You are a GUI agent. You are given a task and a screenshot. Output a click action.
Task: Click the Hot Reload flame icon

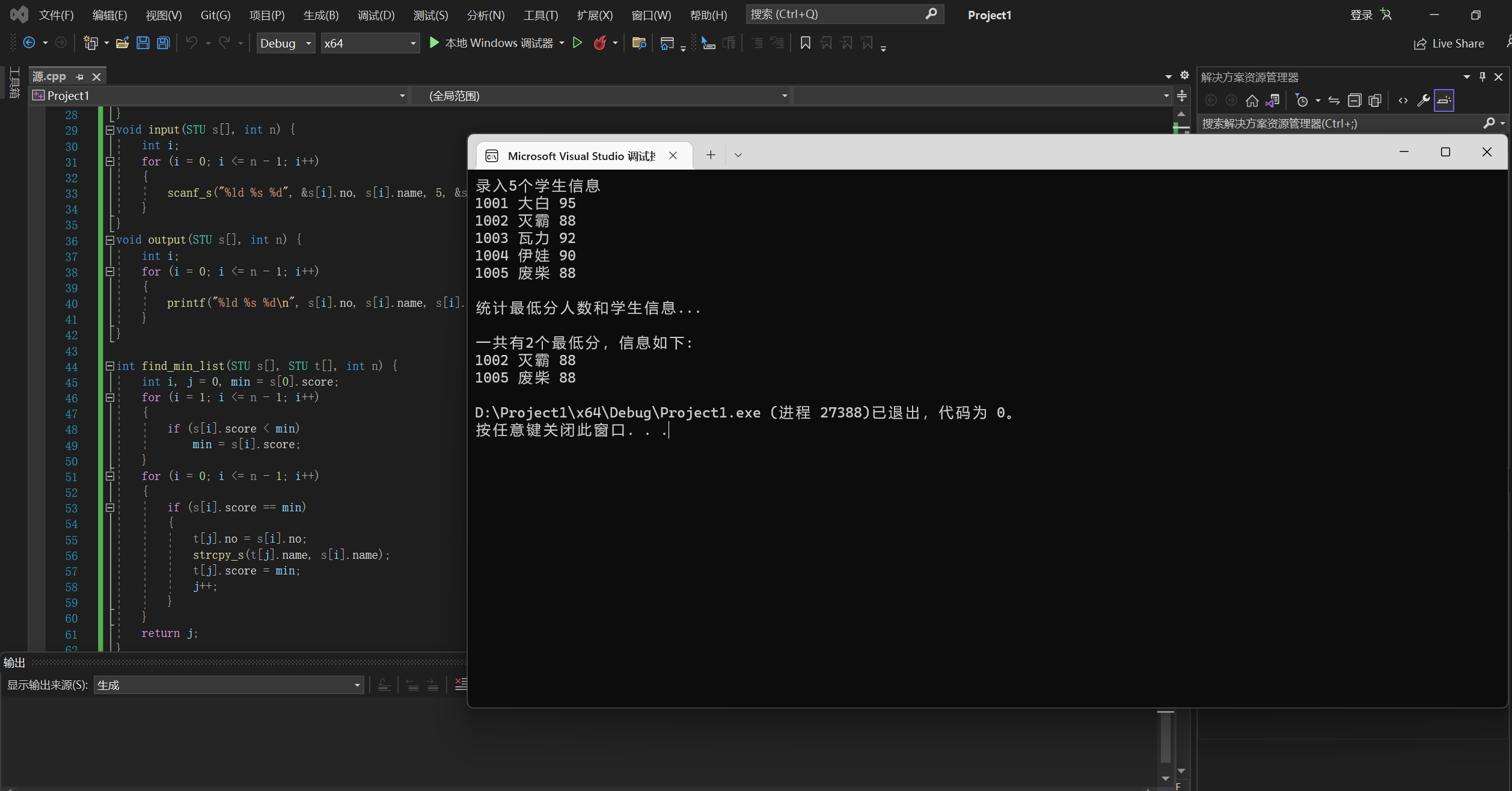600,43
